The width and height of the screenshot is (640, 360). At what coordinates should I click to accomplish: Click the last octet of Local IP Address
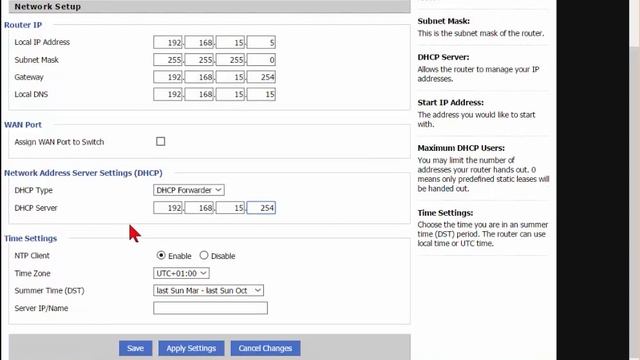point(261,42)
